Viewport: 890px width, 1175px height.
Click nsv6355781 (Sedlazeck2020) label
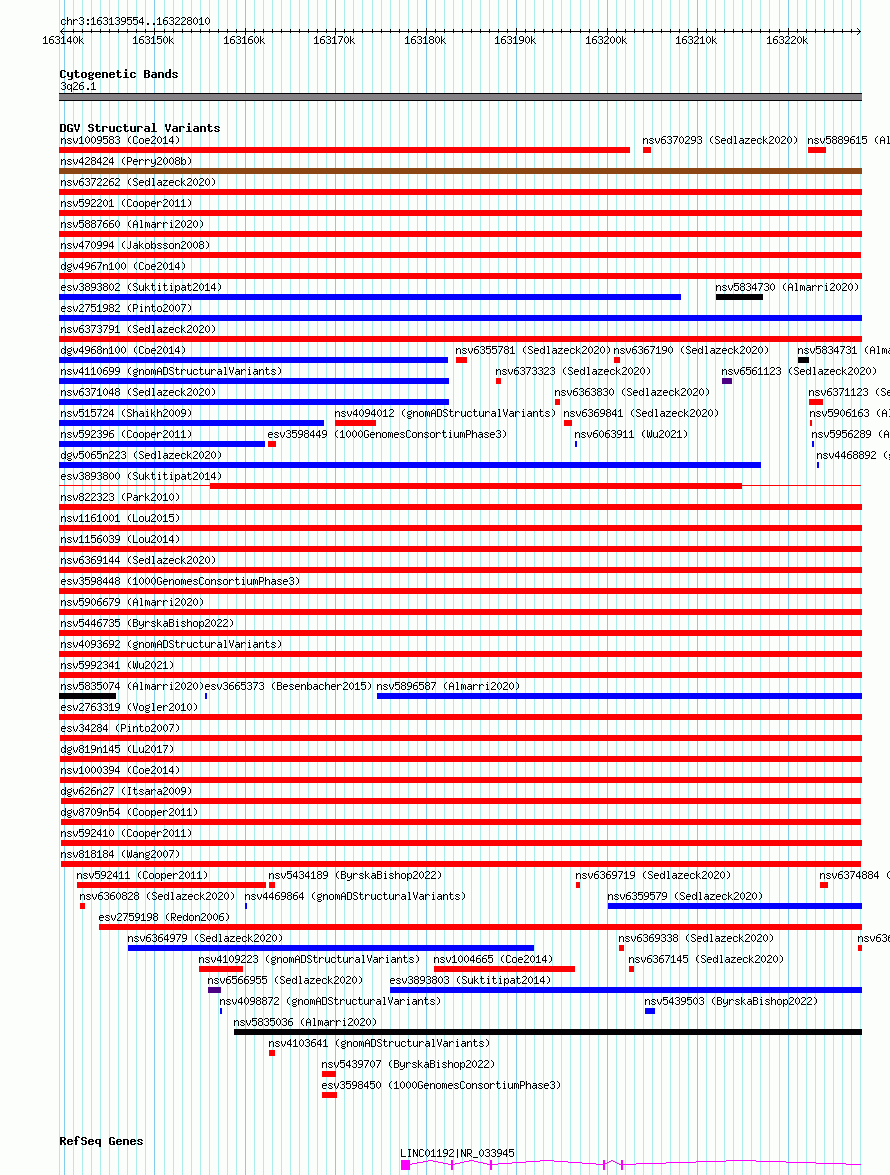[x=533, y=350]
